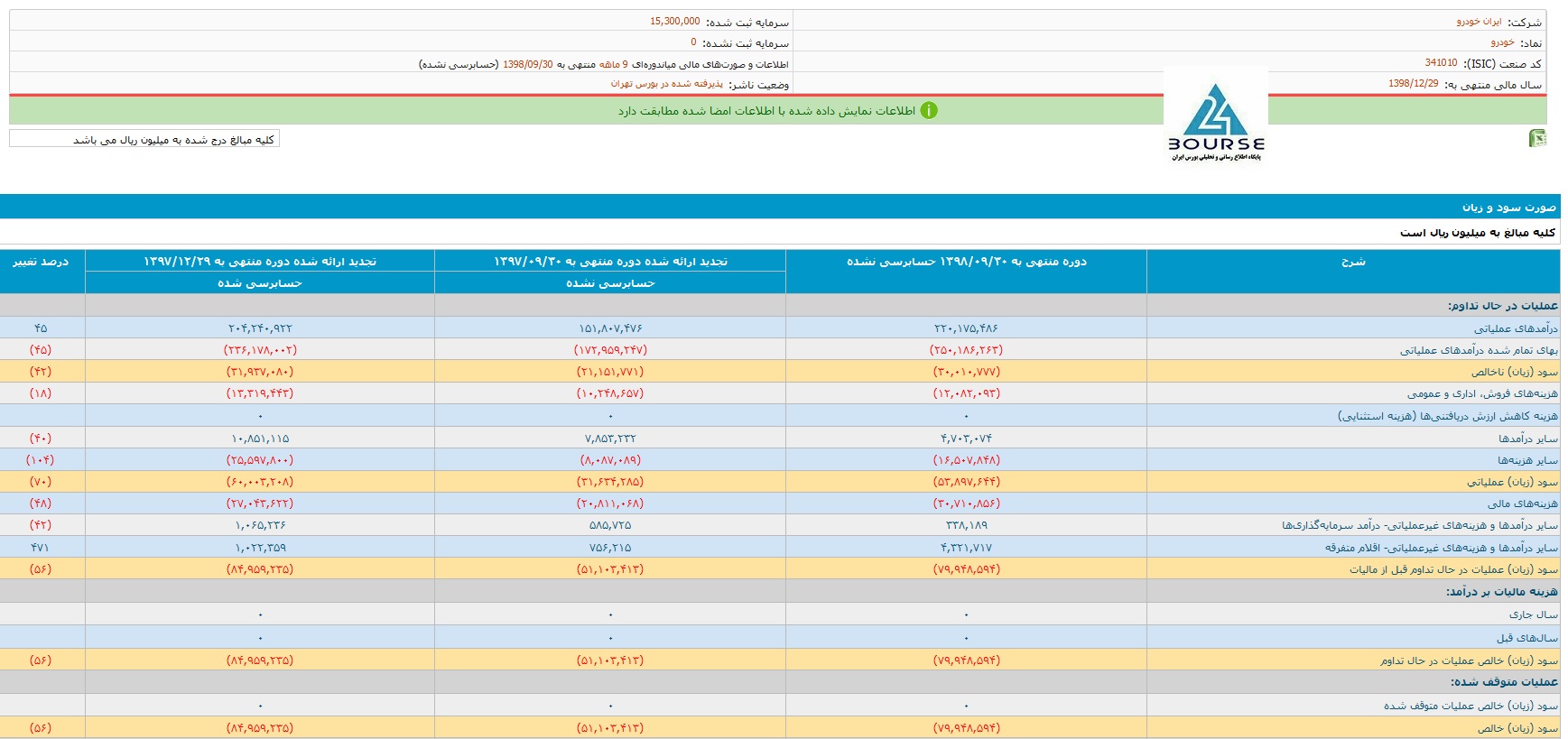Click the value (۱۶,۵۰۷,۸۴۸)
1568x739 pixels.
click(x=966, y=460)
